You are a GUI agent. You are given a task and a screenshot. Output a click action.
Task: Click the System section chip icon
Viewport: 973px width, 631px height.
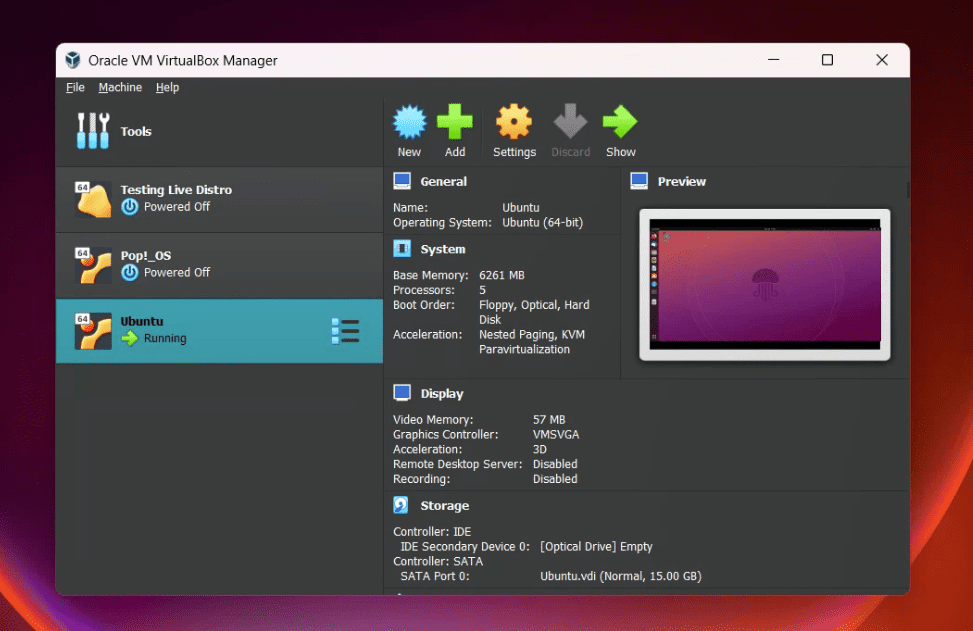[x=402, y=249]
